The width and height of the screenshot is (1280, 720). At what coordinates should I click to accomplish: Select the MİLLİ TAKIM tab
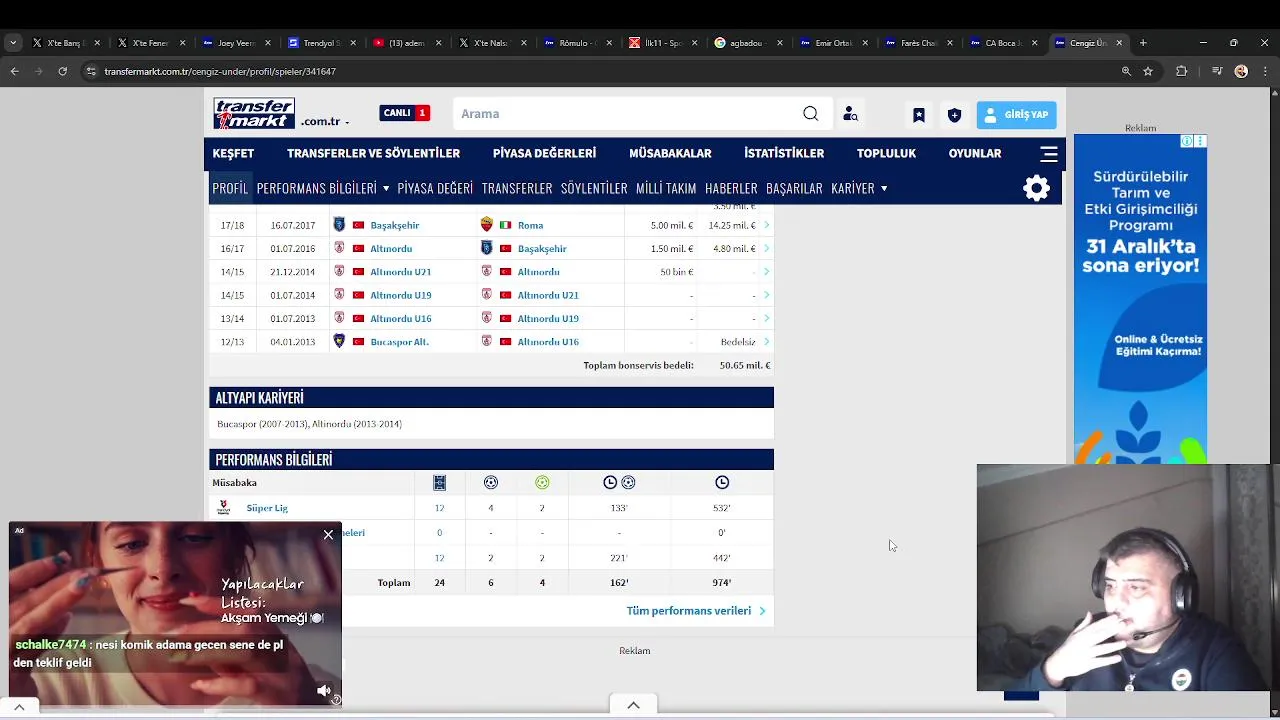[x=666, y=188]
